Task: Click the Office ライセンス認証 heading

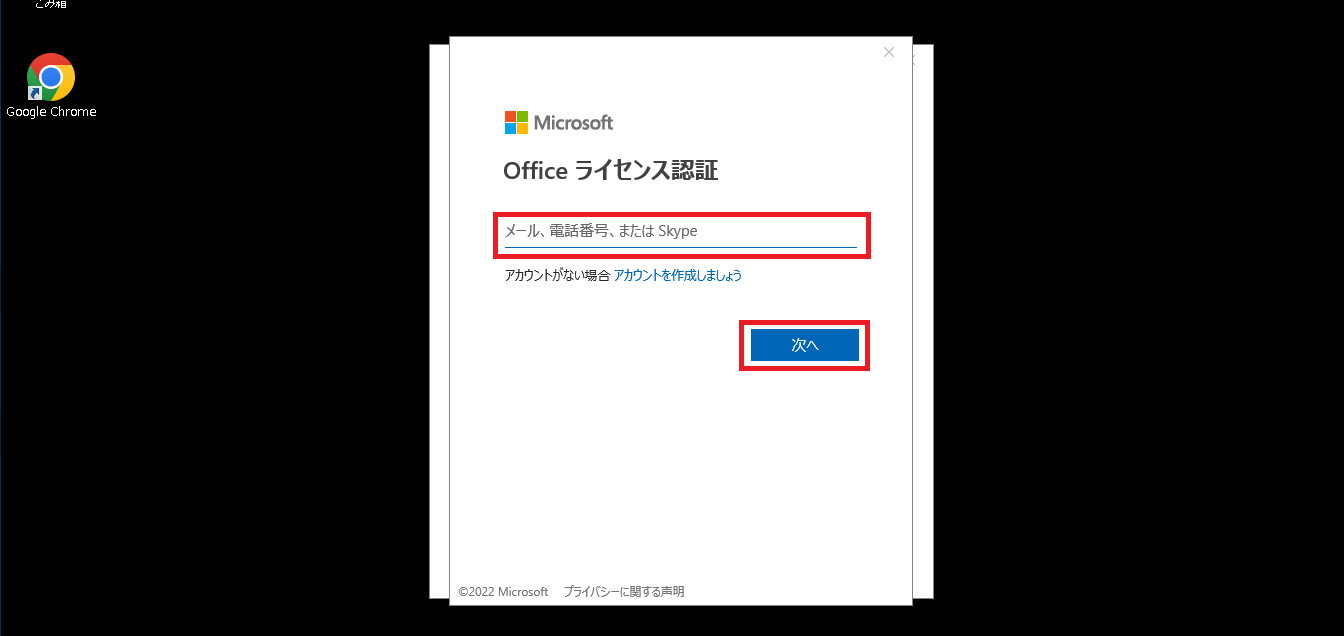Action: (611, 171)
